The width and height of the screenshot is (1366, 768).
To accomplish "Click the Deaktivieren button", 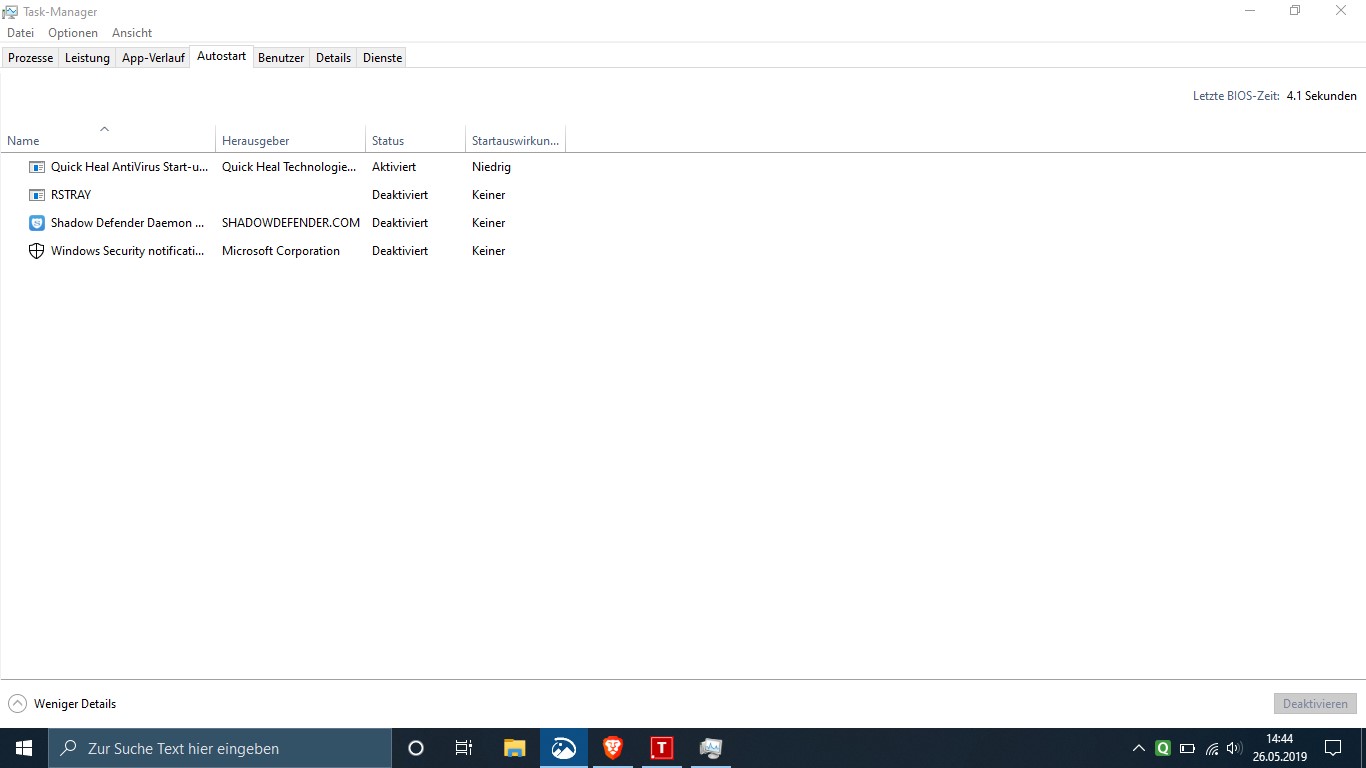I will 1315,704.
